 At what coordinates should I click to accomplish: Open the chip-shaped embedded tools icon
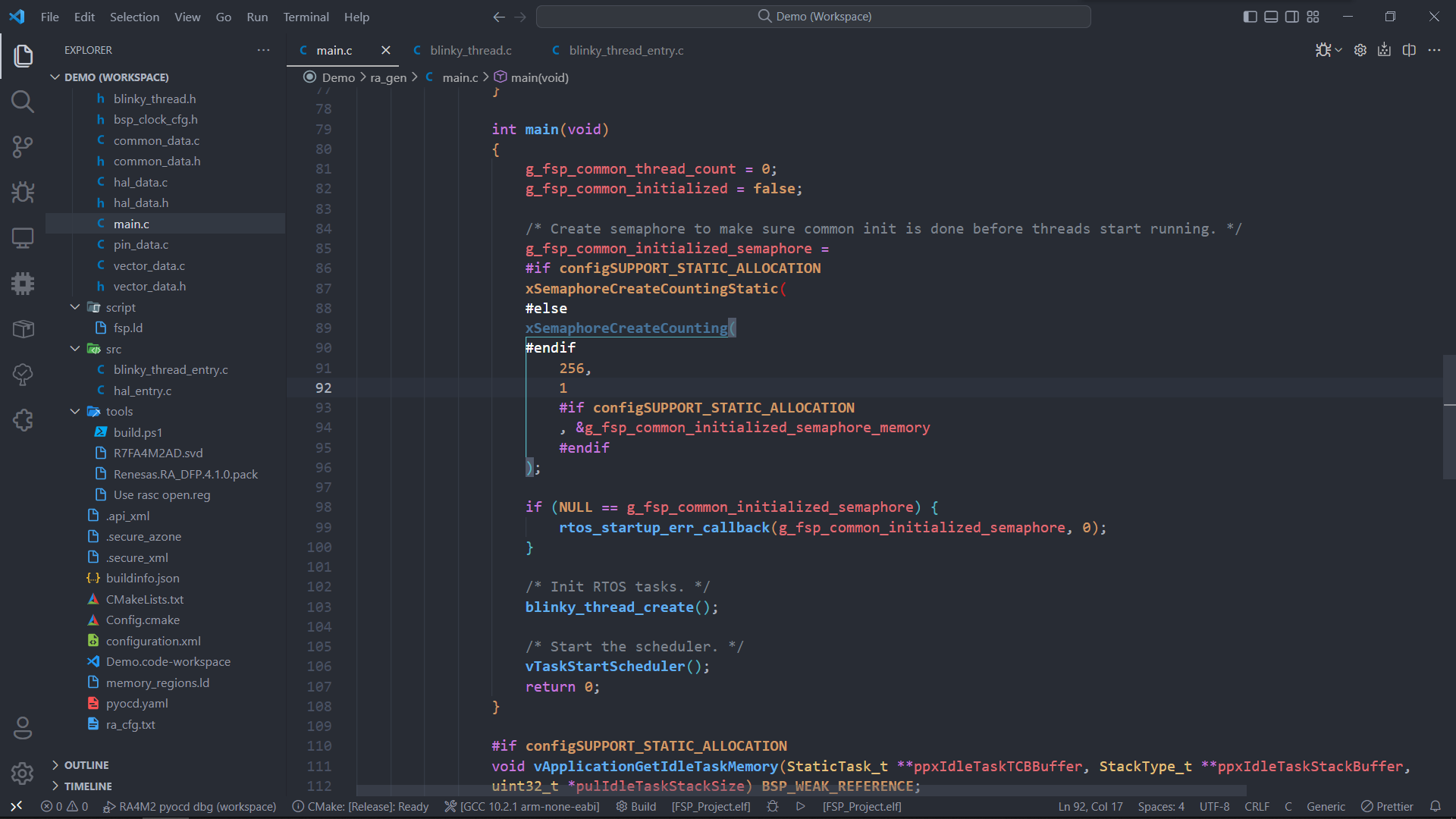tap(23, 283)
